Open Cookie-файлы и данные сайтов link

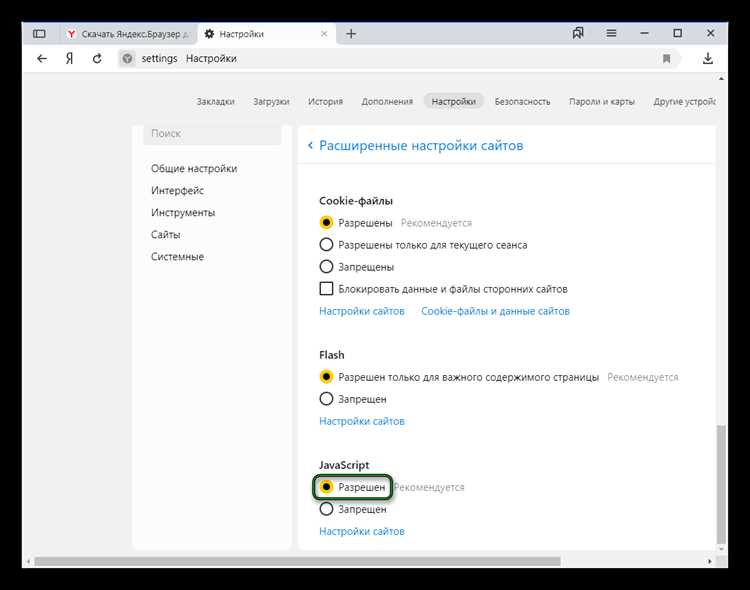(x=495, y=311)
